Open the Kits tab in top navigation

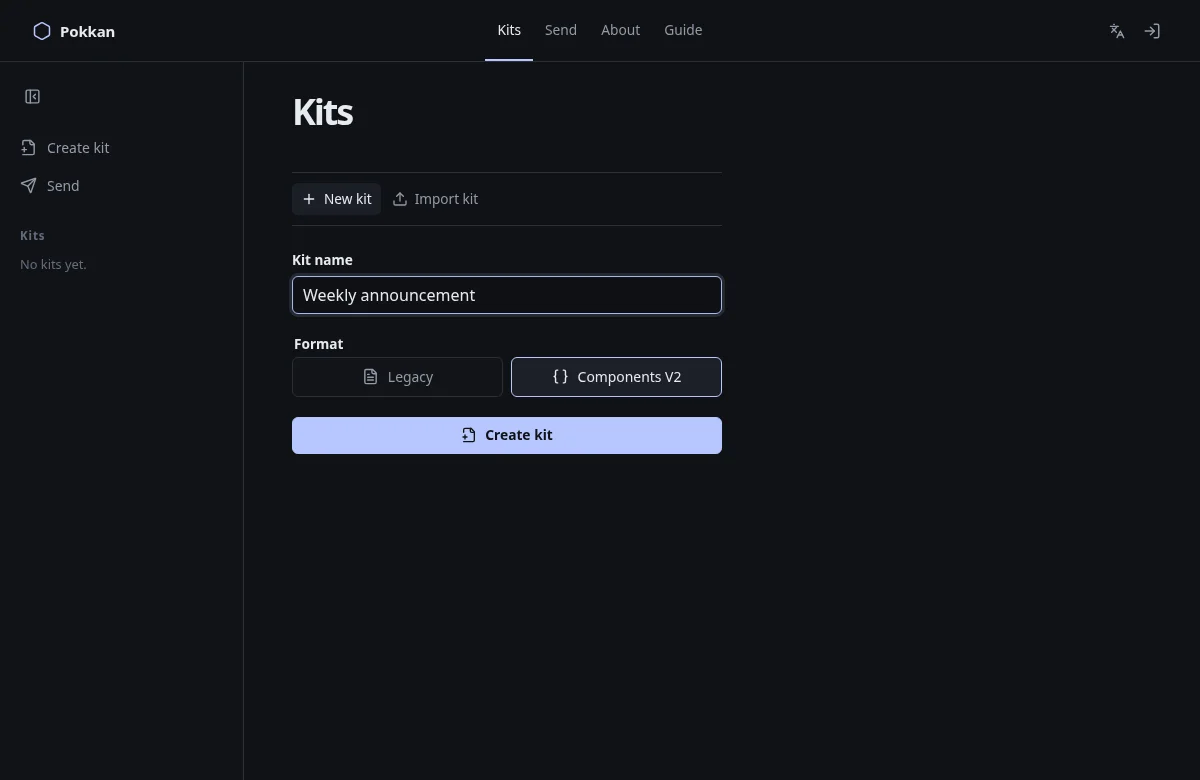click(509, 30)
